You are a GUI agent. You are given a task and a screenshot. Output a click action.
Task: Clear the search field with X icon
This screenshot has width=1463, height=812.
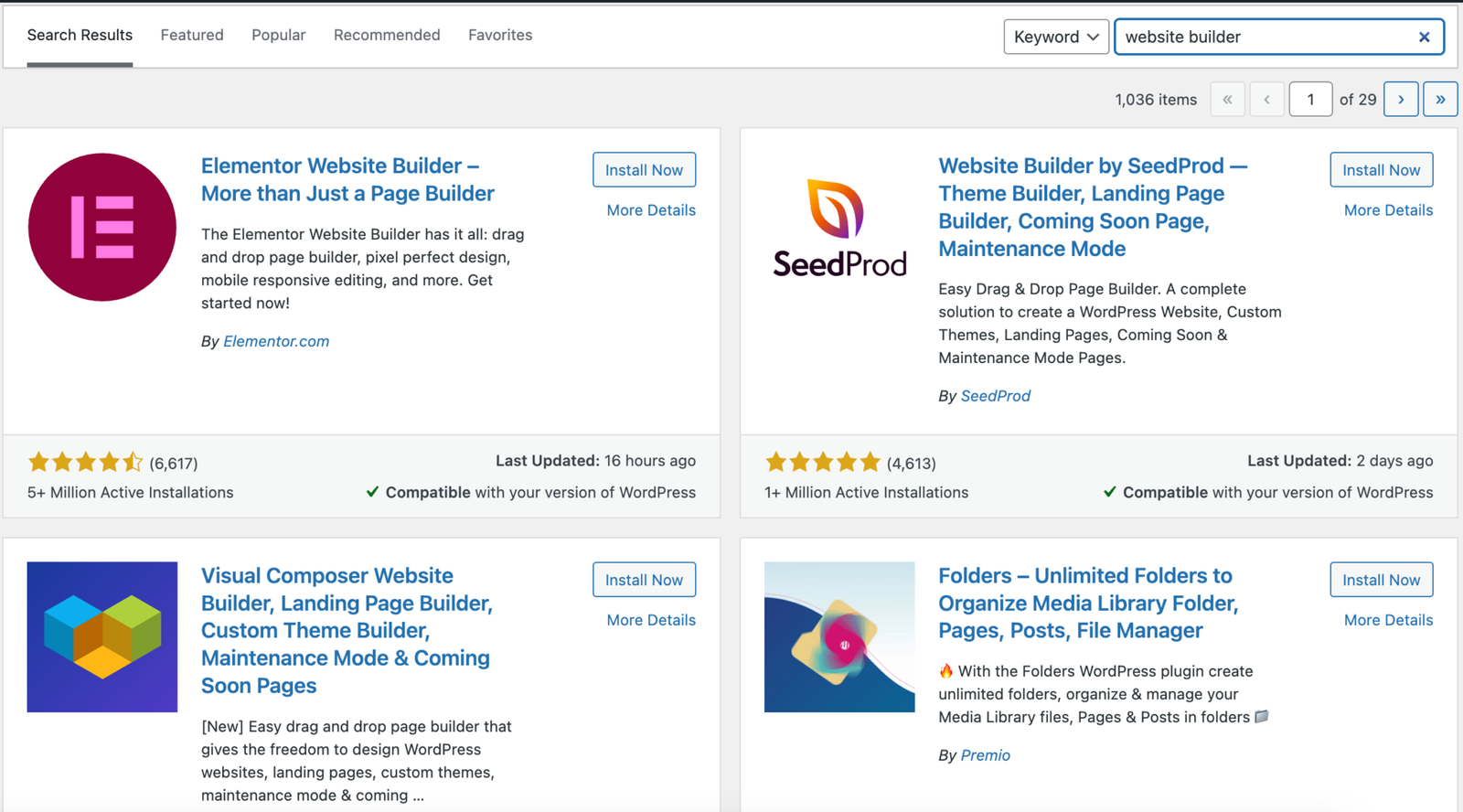(x=1424, y=37)
